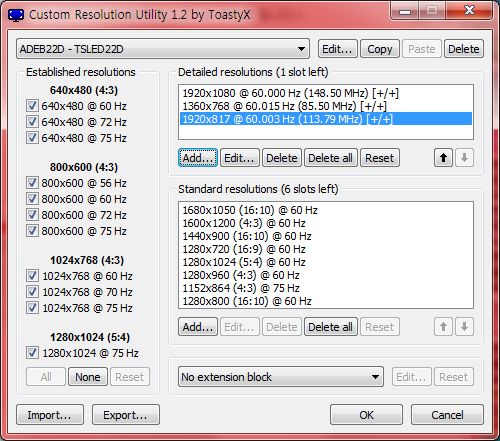Viewport: 500px width, 441px height.
Task: Click the standard resolutions up arrow
Action: 443,327
